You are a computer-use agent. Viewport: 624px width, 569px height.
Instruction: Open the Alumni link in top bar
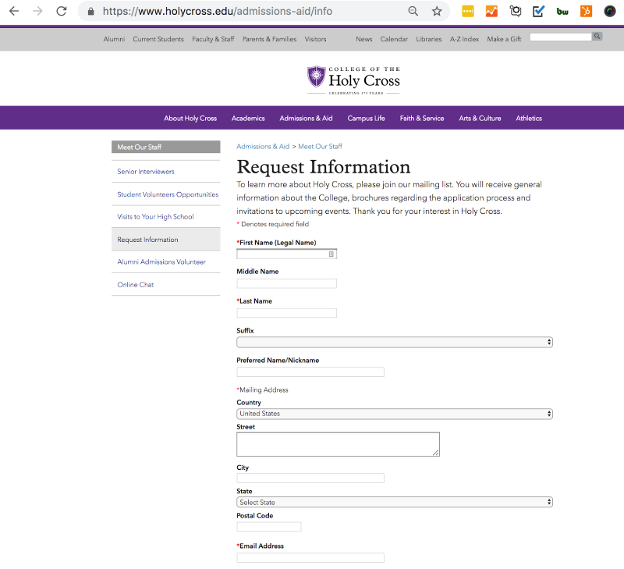(114, 39)
